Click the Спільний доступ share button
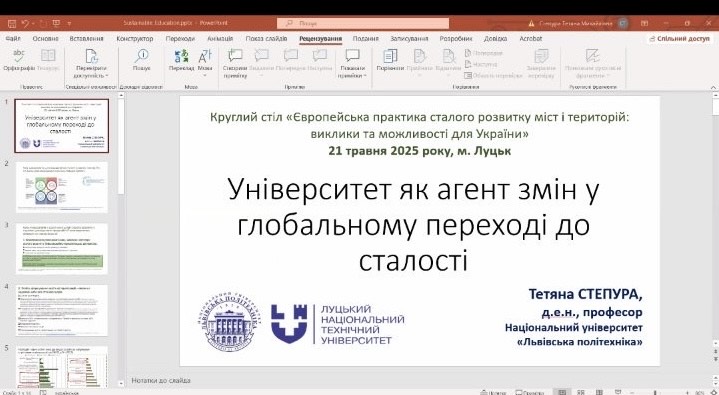Image resolution: width=719 pixels, height=395 pixels. tap(680, 39)
